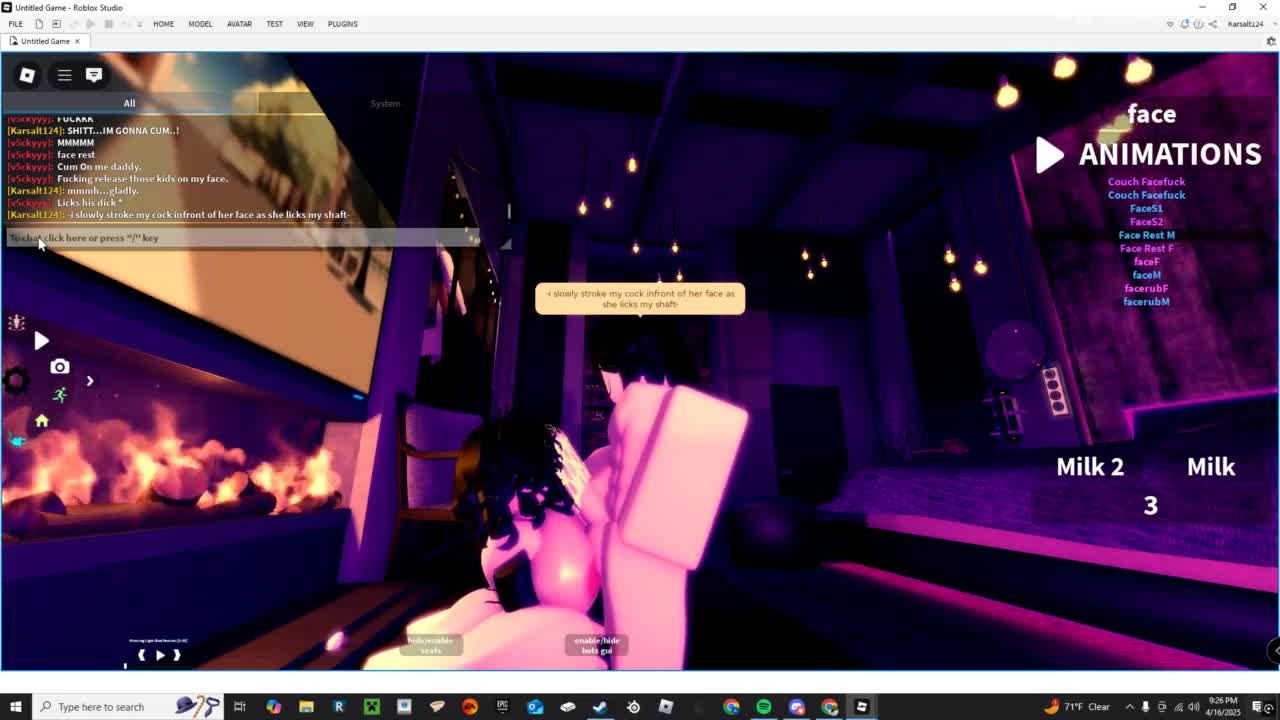The height and width of the screenshot is (720, 1280).
Task: Toggle the chat window with the speech-bubble icon
Action: 94,75
